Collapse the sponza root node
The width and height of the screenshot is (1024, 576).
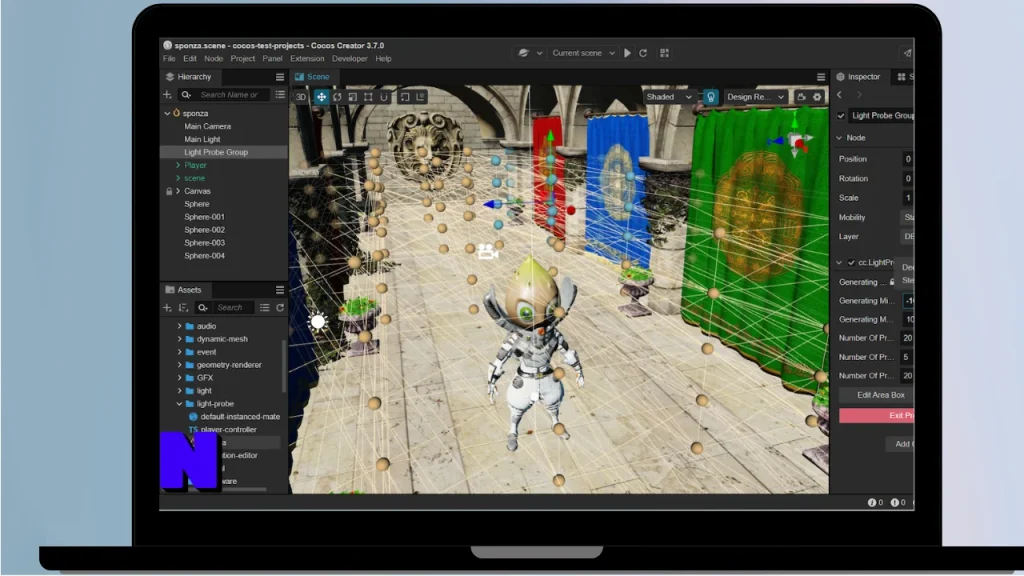click(x=167, y=113)
